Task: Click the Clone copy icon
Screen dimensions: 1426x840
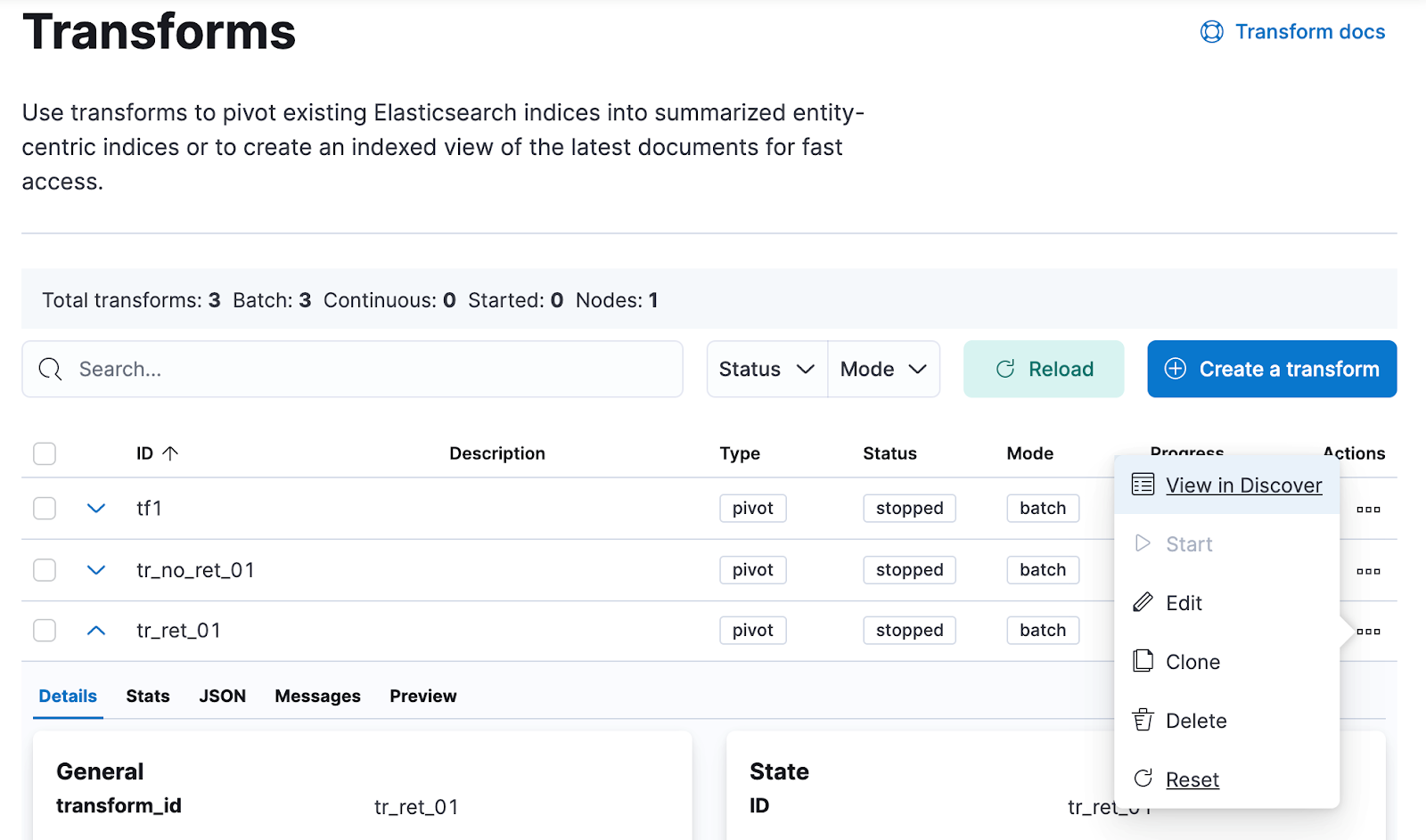Action: [x=1143, y=661]
